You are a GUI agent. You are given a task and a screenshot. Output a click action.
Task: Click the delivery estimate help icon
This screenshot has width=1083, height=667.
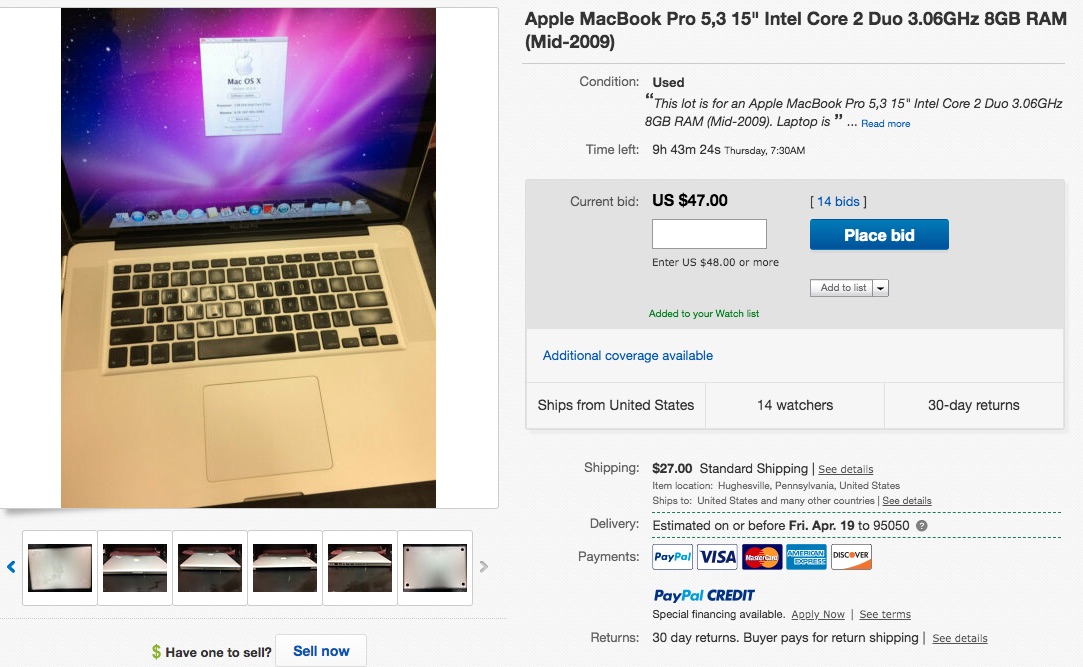[x=921, y=526]
